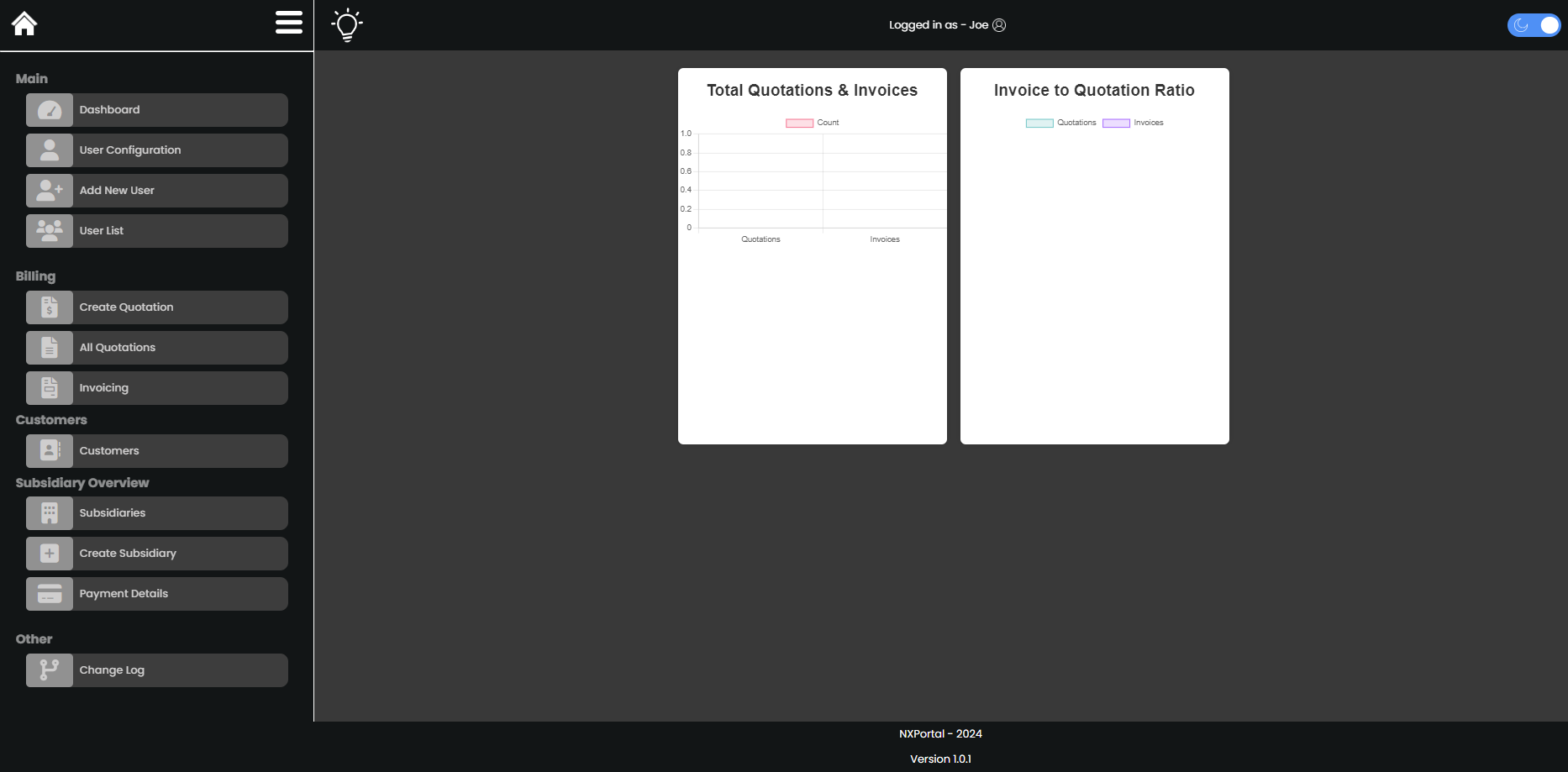Screen dimensions: 1568x772
Task: Click the Create Quotation dollar-file icon
Action: [x=50, y=307]
